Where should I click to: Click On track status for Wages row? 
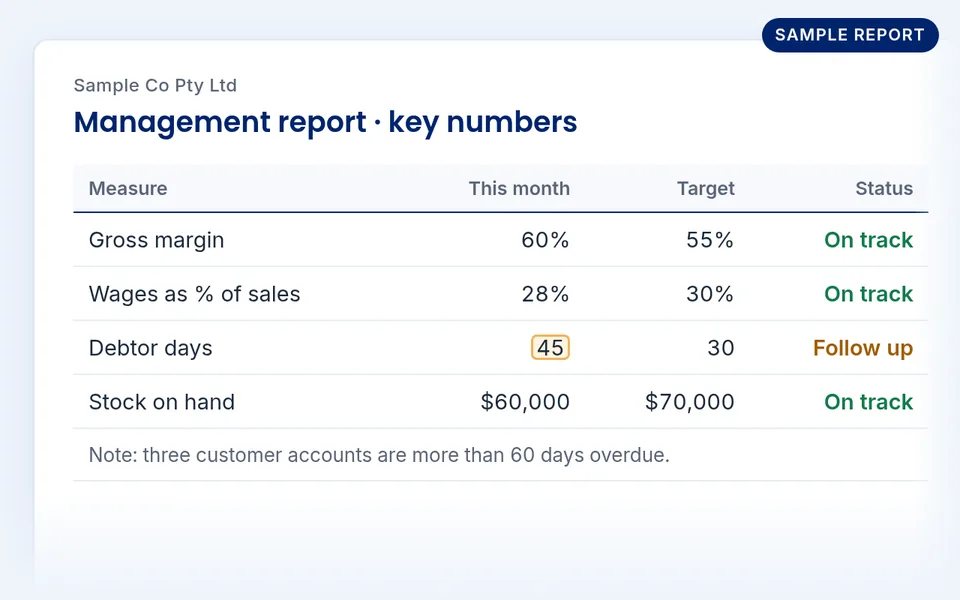[868, 294]
